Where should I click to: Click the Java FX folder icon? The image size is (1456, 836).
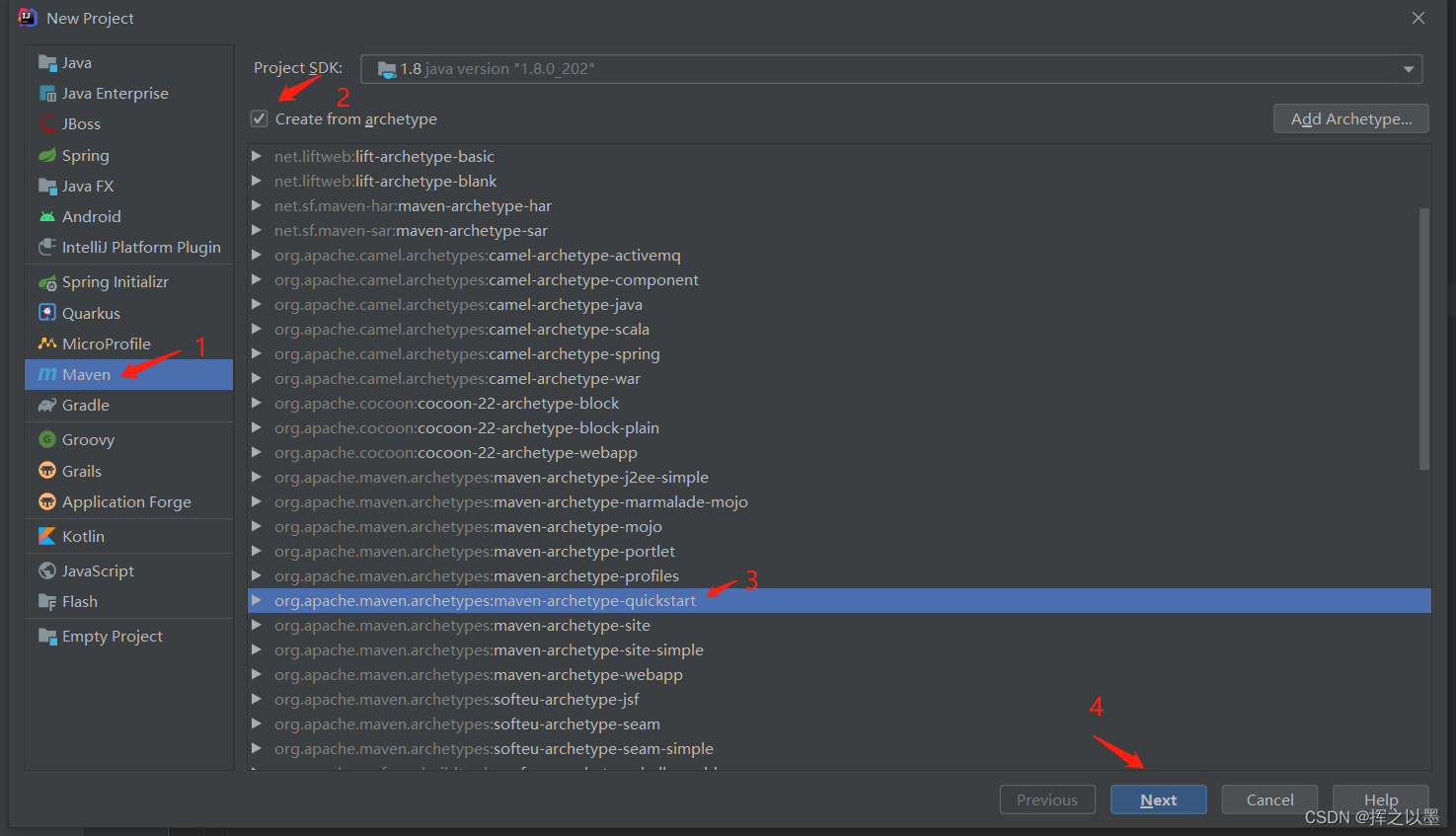pyautogui.click(x=47, y=186)
